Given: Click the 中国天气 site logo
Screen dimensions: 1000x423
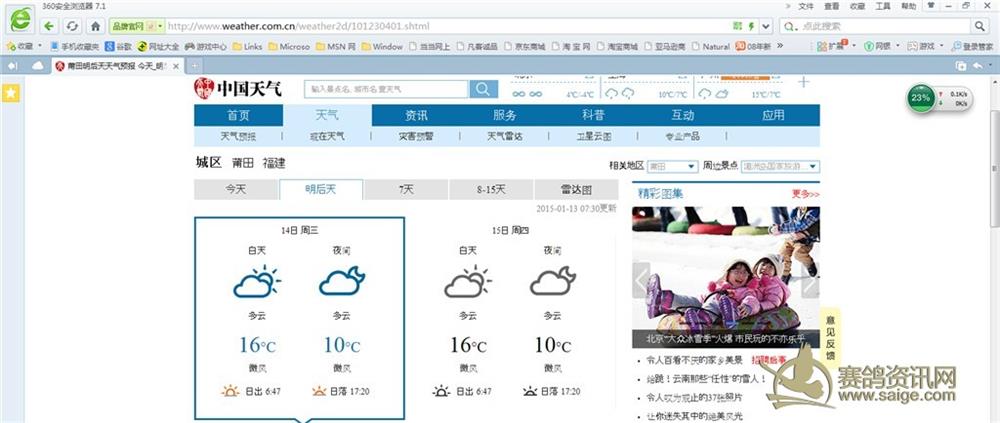Looking at the screenshot, I should click(x=238, y=89).
